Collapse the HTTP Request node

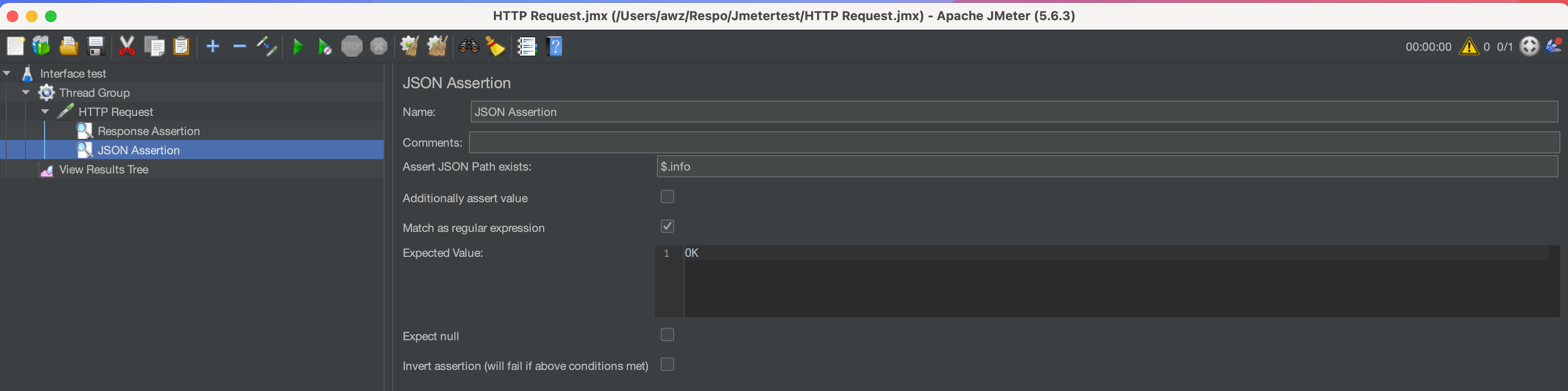tap(45, 111)
